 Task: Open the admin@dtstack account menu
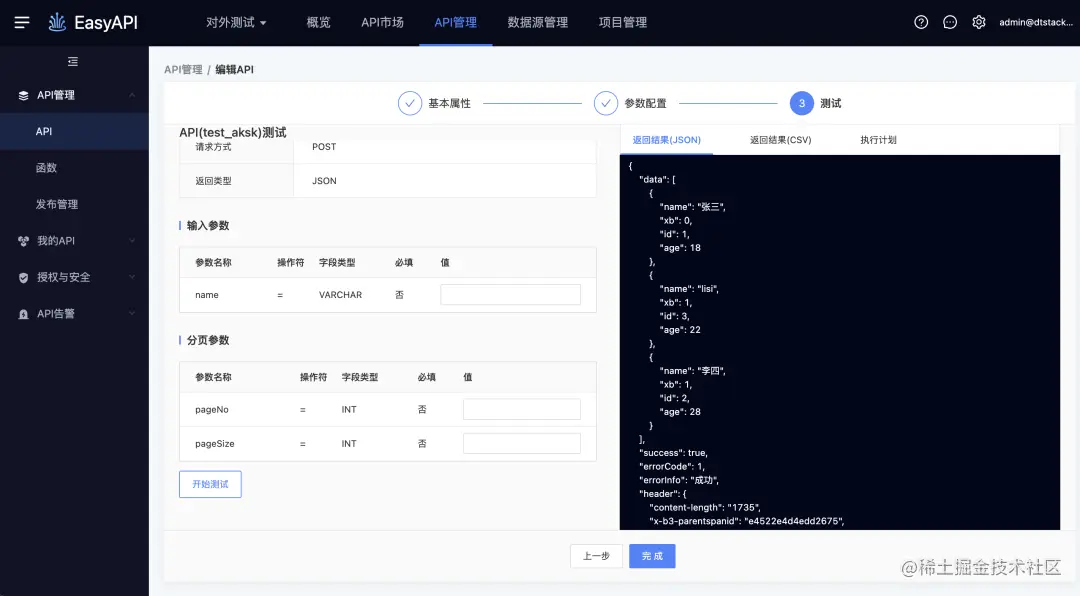pyautogui.click(x=1036, y=22)
